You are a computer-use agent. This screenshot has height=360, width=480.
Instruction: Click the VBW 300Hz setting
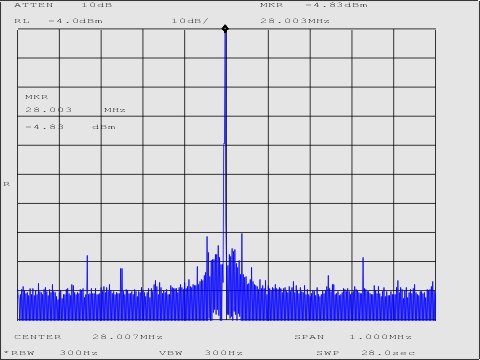(x=201, y=353)
